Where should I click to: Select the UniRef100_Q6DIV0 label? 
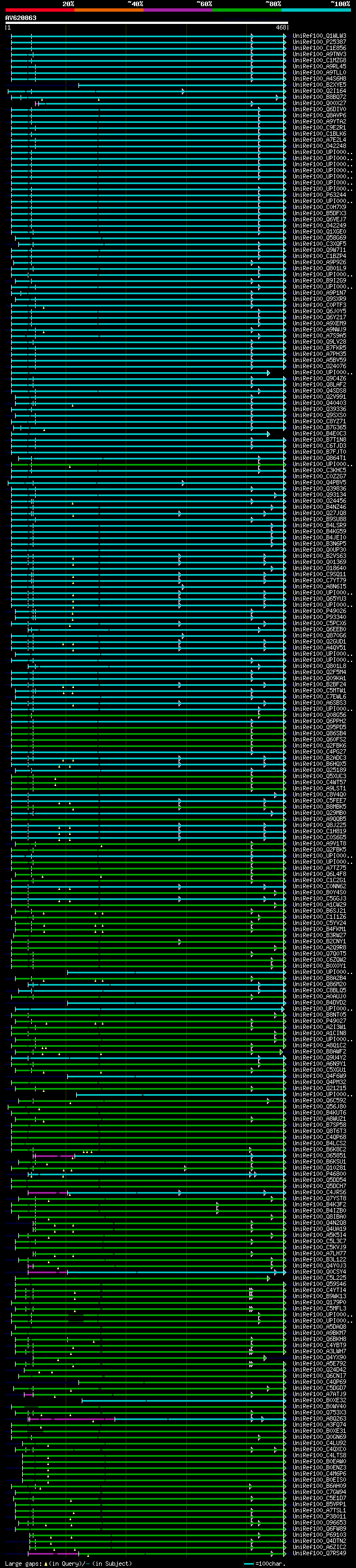coord(319,109)
